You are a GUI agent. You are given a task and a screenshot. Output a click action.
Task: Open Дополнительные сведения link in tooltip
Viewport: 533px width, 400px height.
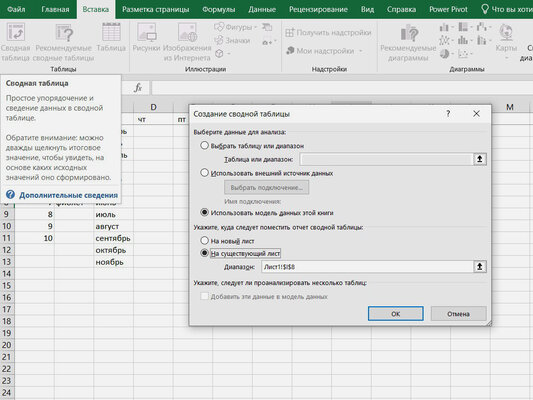click(68, 195)
